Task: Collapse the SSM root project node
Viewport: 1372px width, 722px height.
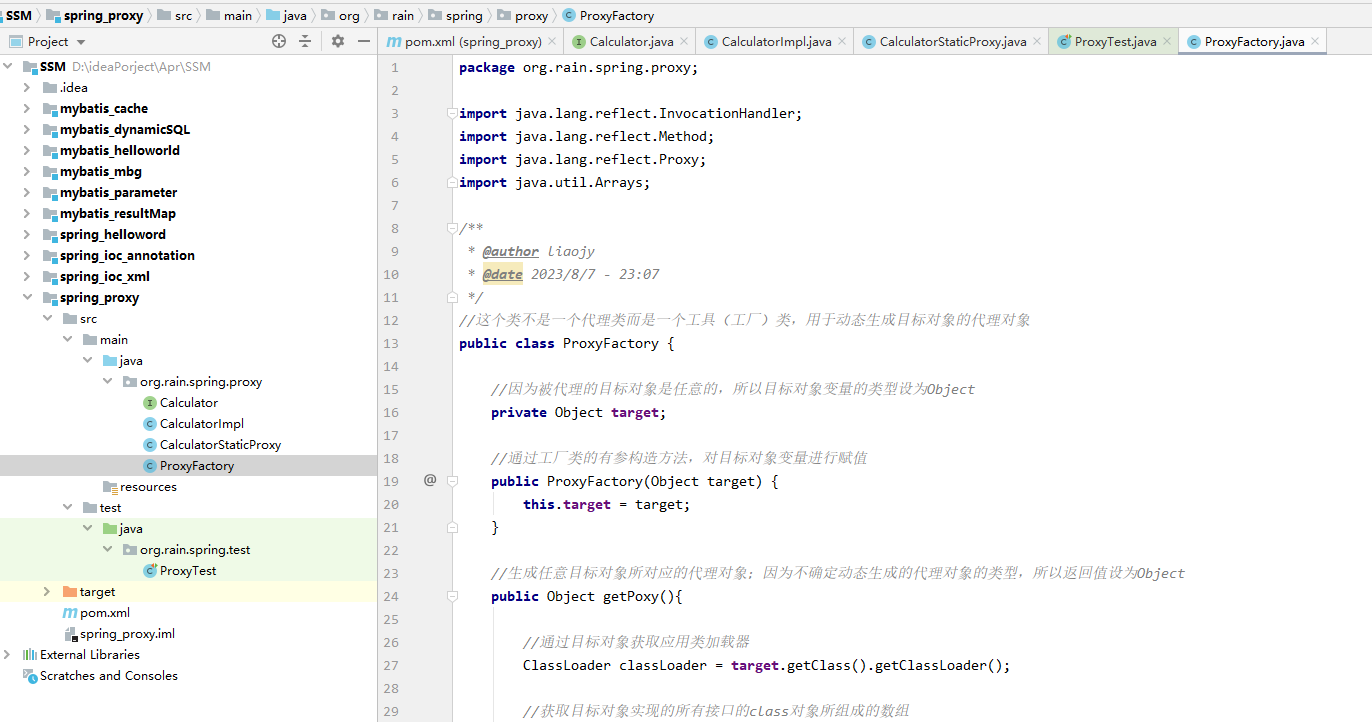Action: click(x=9, y=66)
